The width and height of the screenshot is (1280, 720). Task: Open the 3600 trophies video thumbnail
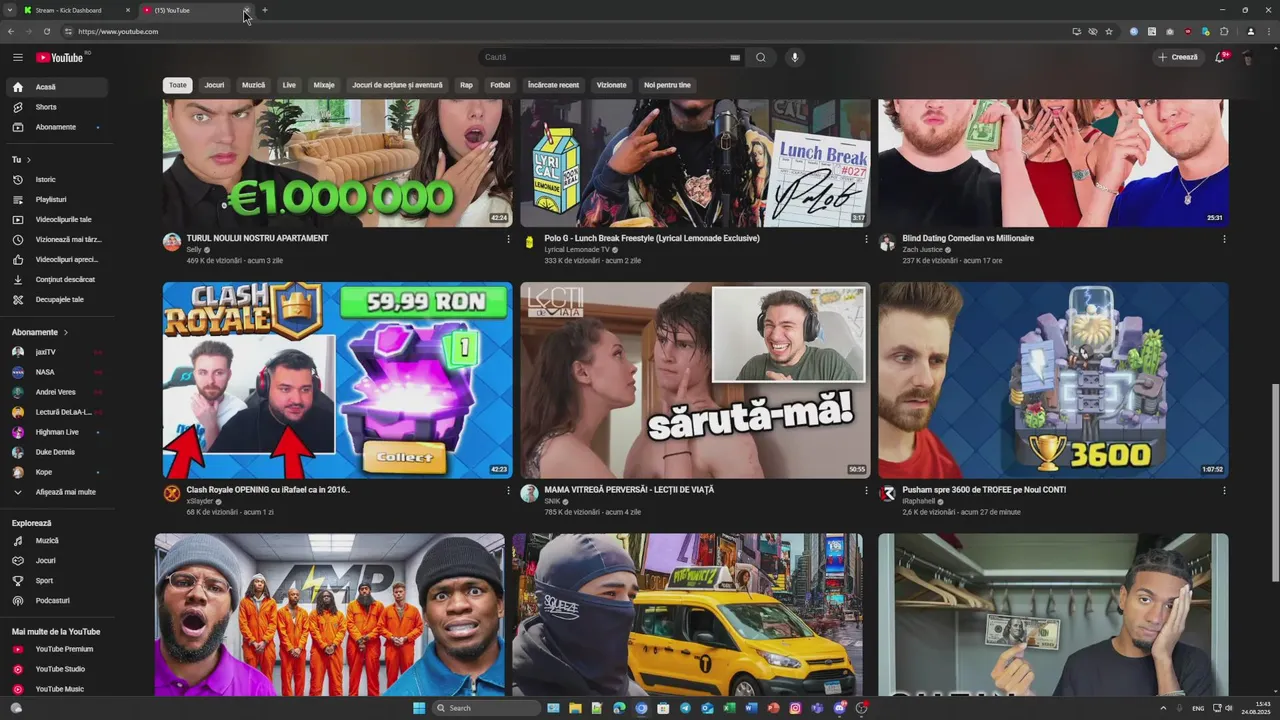(x=1053, y=380)
